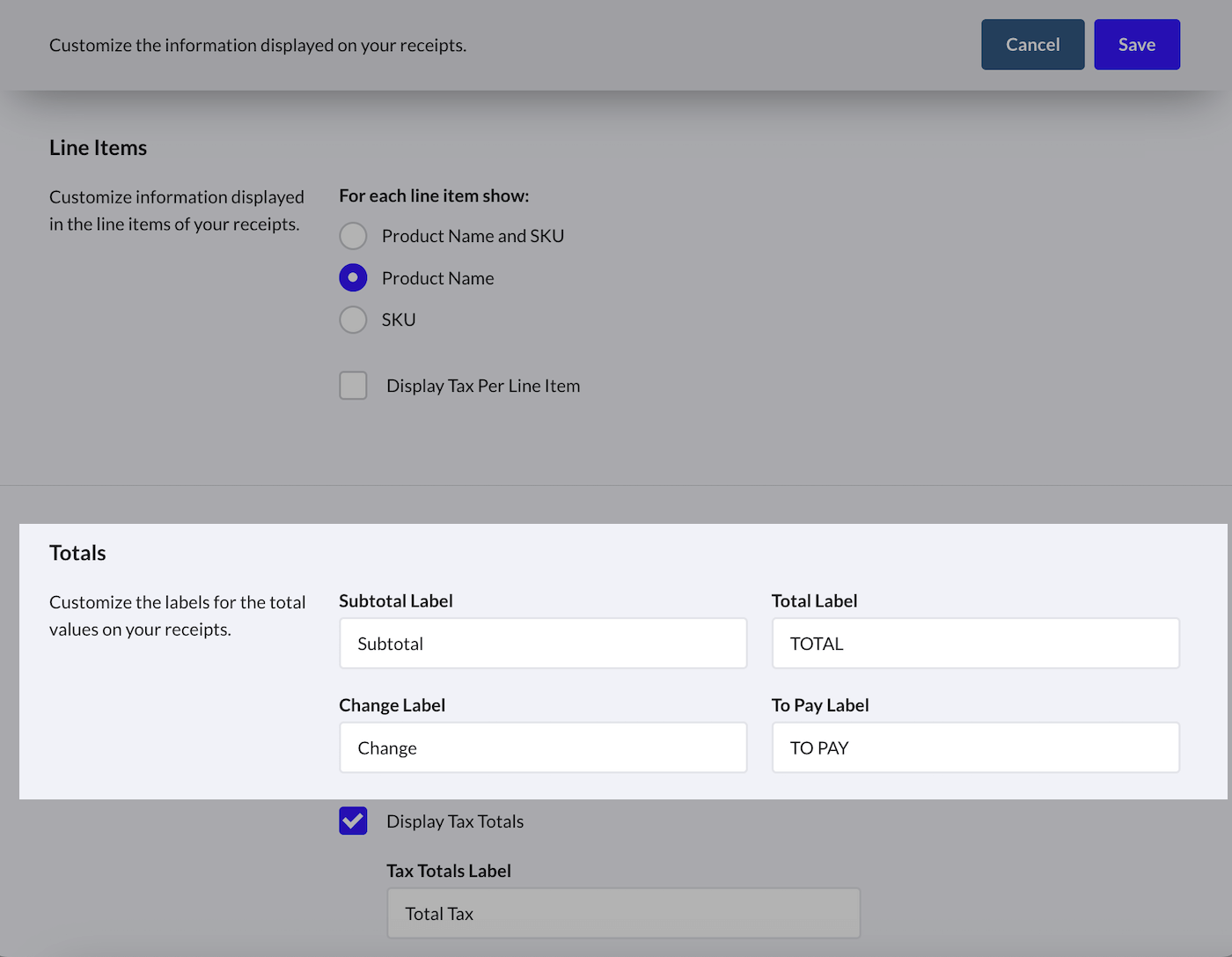Image resolution: width=1232 pixels, height=957 pixels.
Task: Enable Display Tax Per Line Item
Action: pos(353,386)
